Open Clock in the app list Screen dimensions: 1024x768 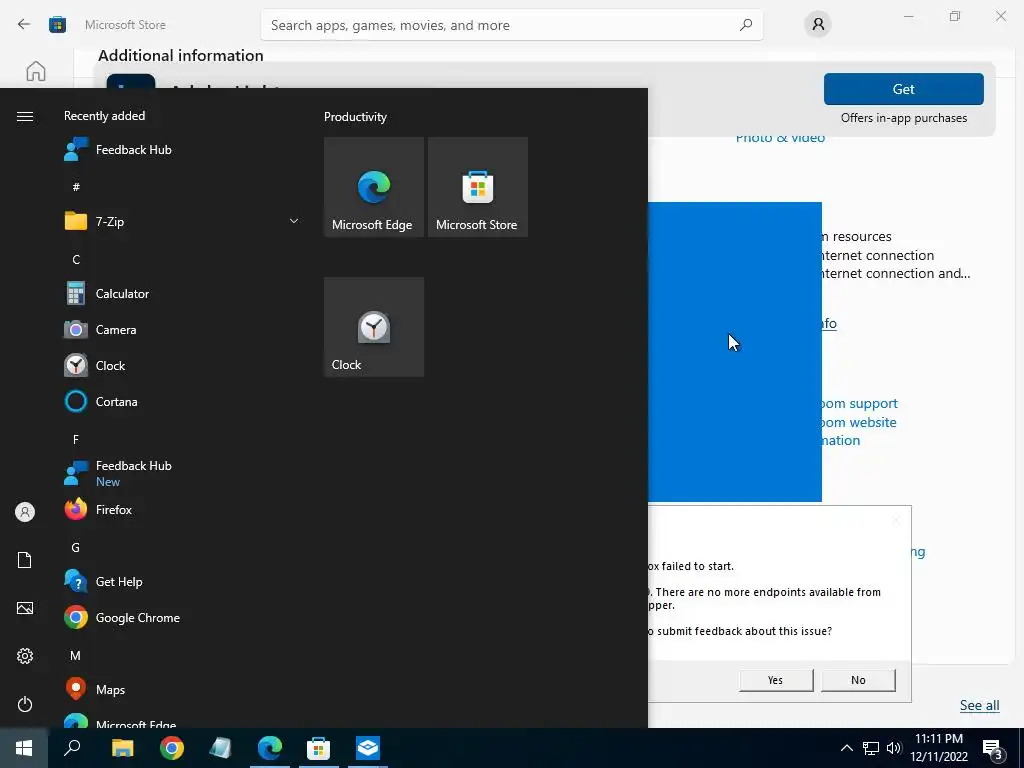pyautogui.click(x=182, y=366)
